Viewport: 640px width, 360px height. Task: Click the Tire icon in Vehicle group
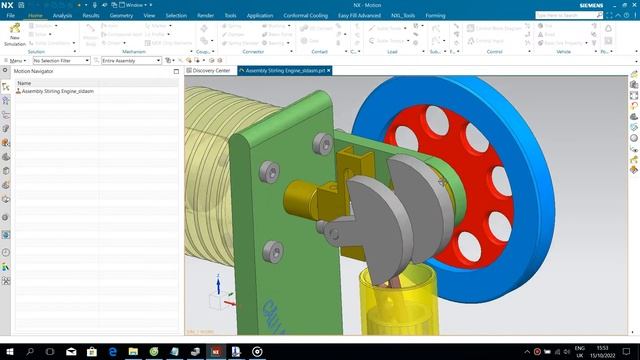tap(540, 26)
